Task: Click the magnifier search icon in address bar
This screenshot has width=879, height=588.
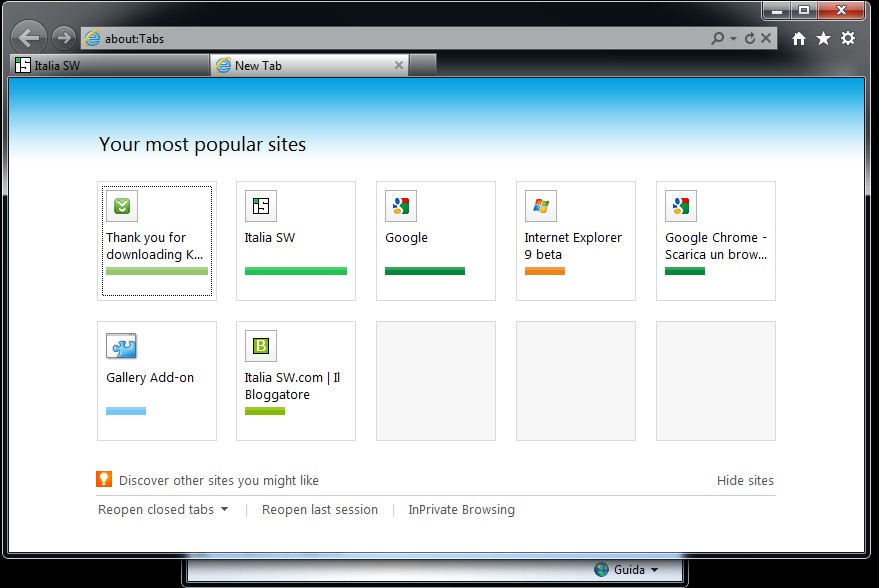Action: (x=717, y=38)
